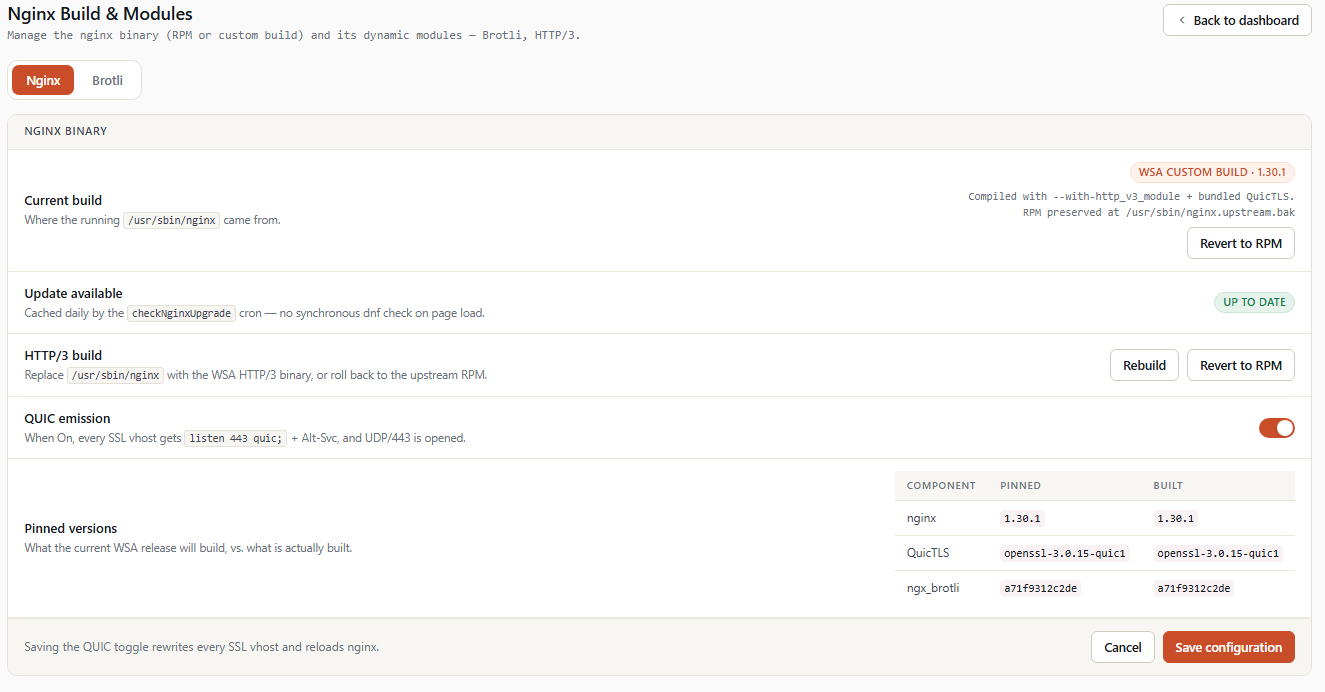Viewport: 1325px width, 692px height.
Task: Click the BUILT column header
Action: coord(1168,486)
